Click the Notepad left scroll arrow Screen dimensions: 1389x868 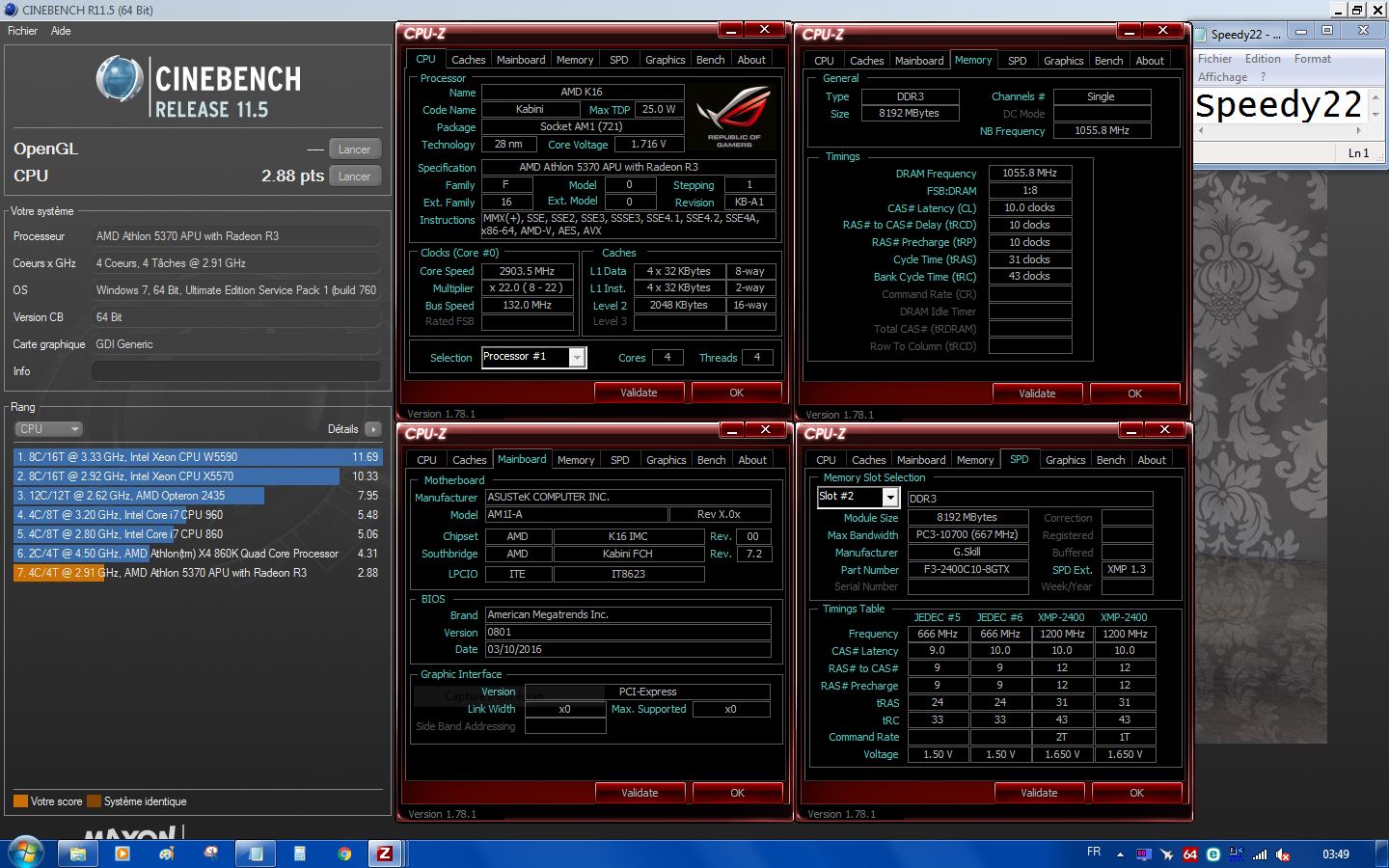pos(1202,130)
